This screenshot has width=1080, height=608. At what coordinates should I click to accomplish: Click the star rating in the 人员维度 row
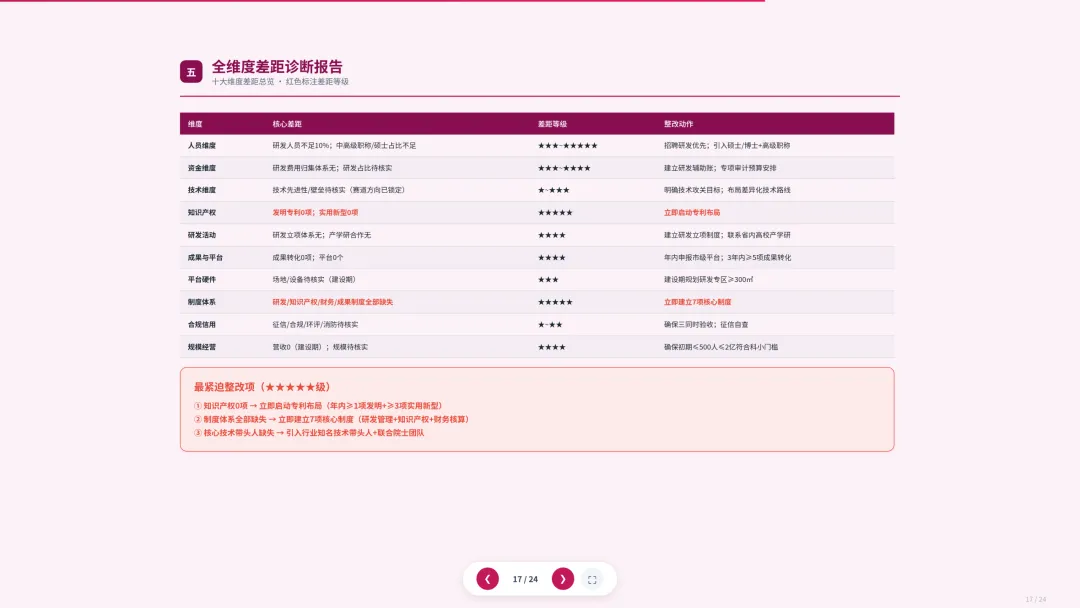click(568, 145)
